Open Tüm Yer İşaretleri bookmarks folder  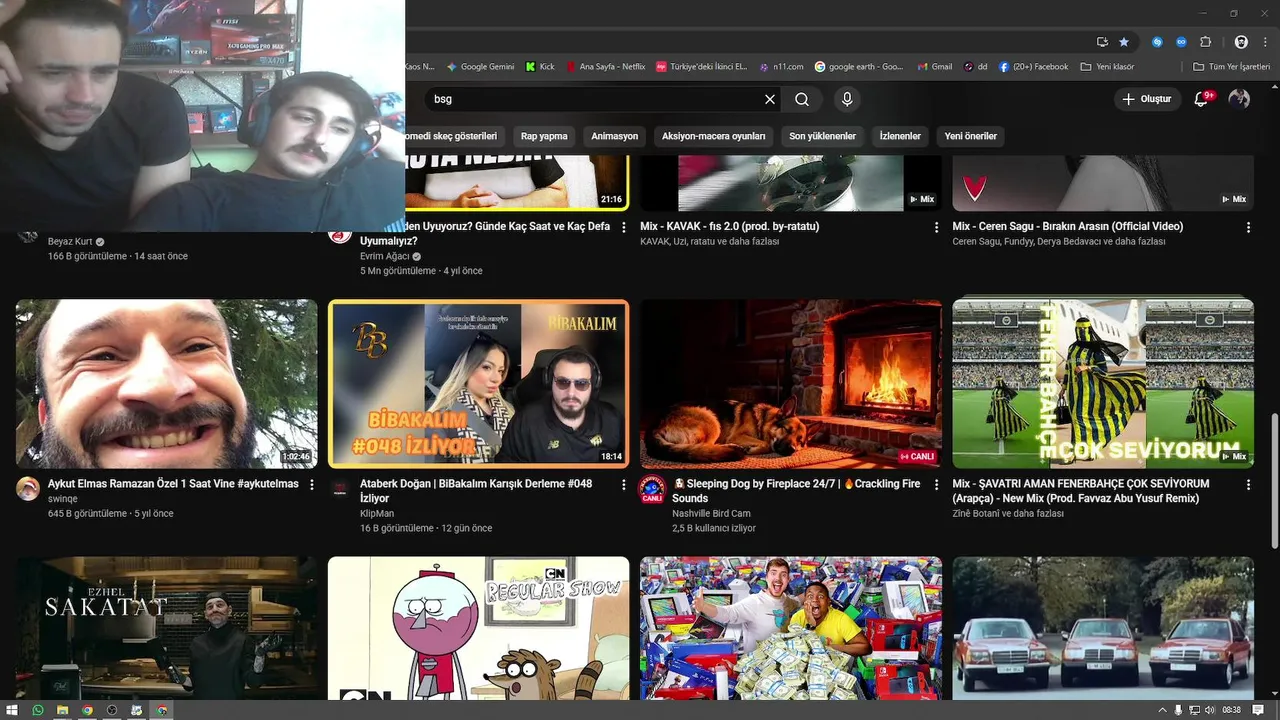(1233, 67)
